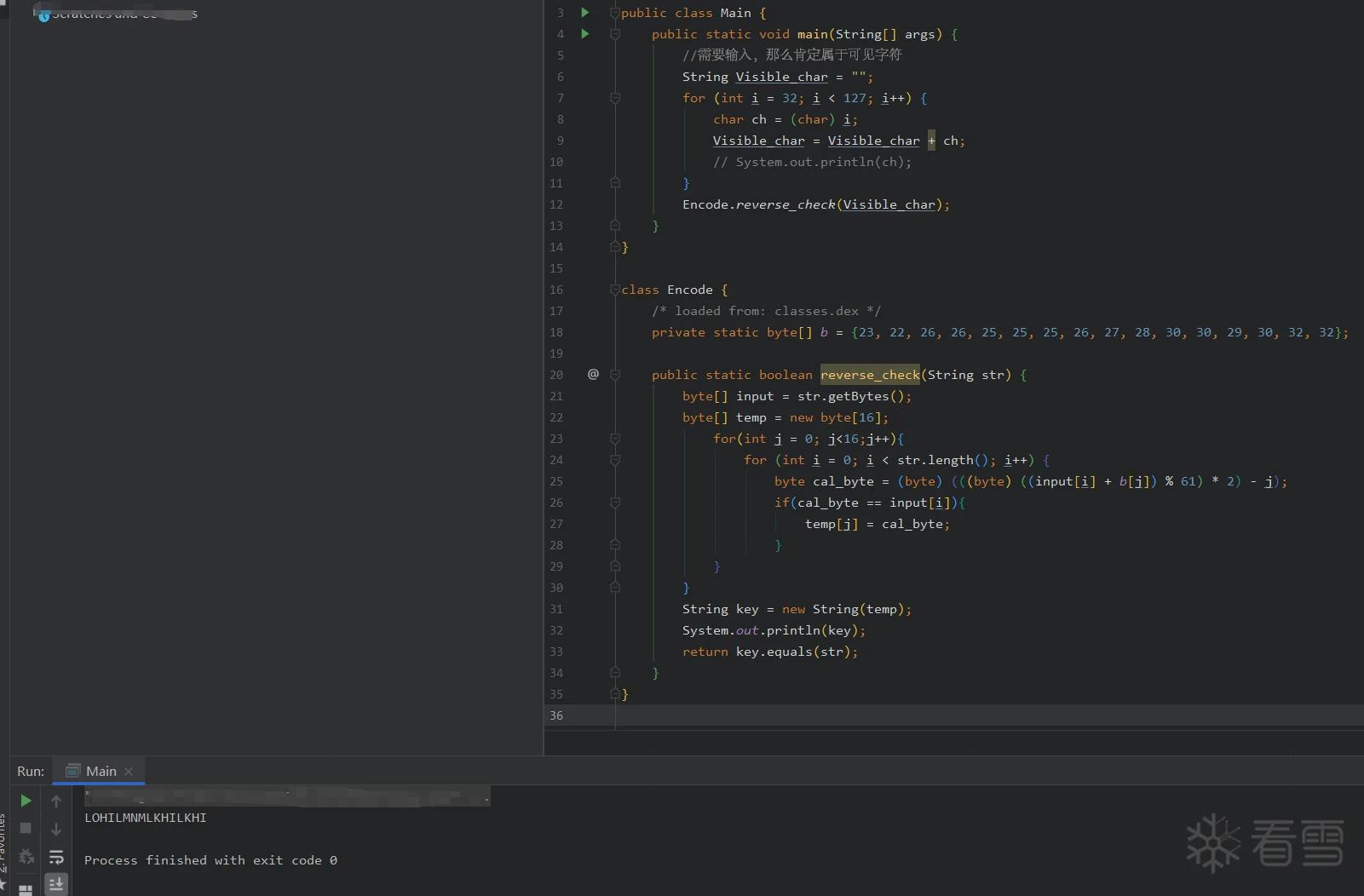Collapse the inner for loop fold on line 24
This screenshot has height=896, width=1364.
615,460
